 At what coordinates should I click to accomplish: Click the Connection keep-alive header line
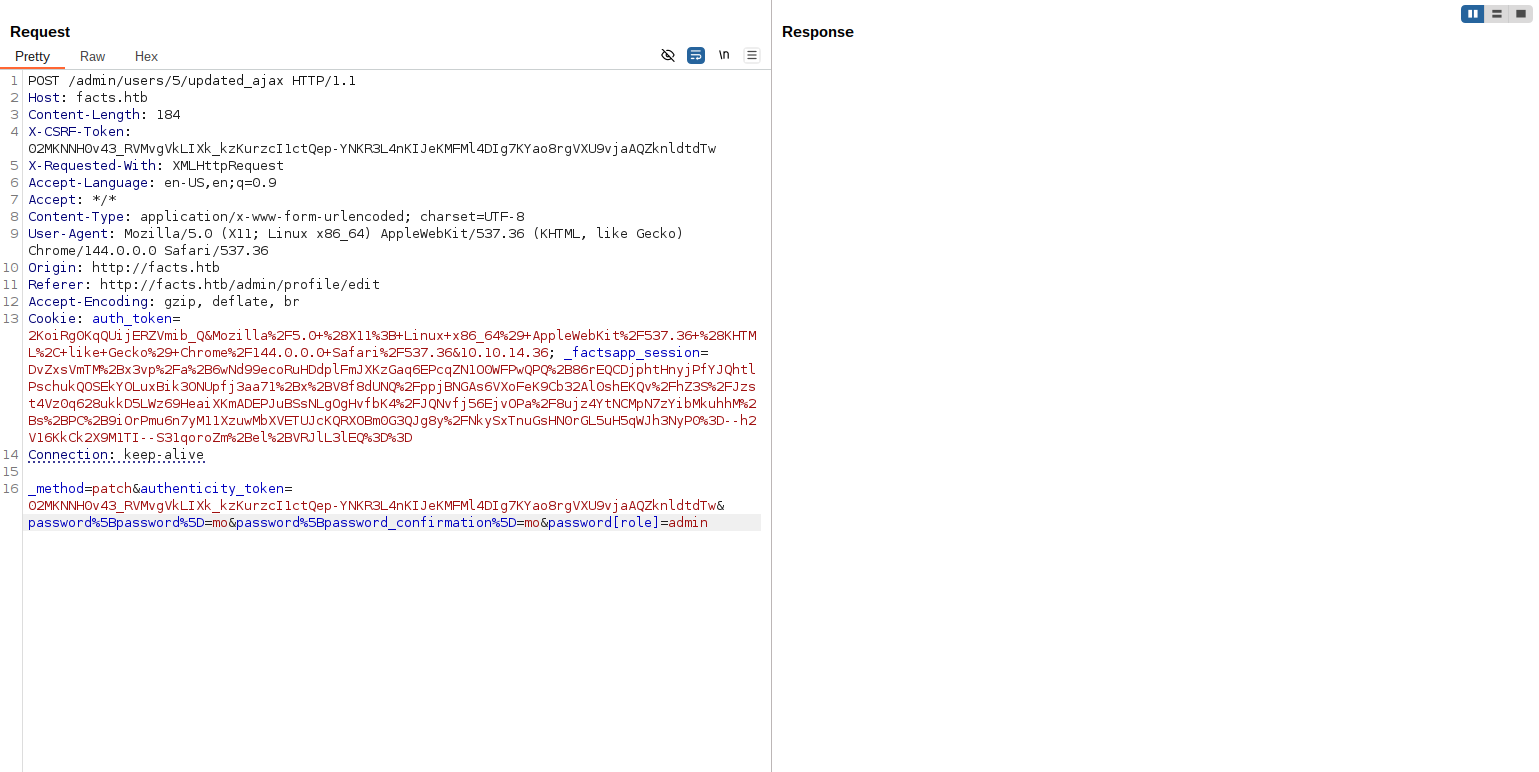[116, 455]
